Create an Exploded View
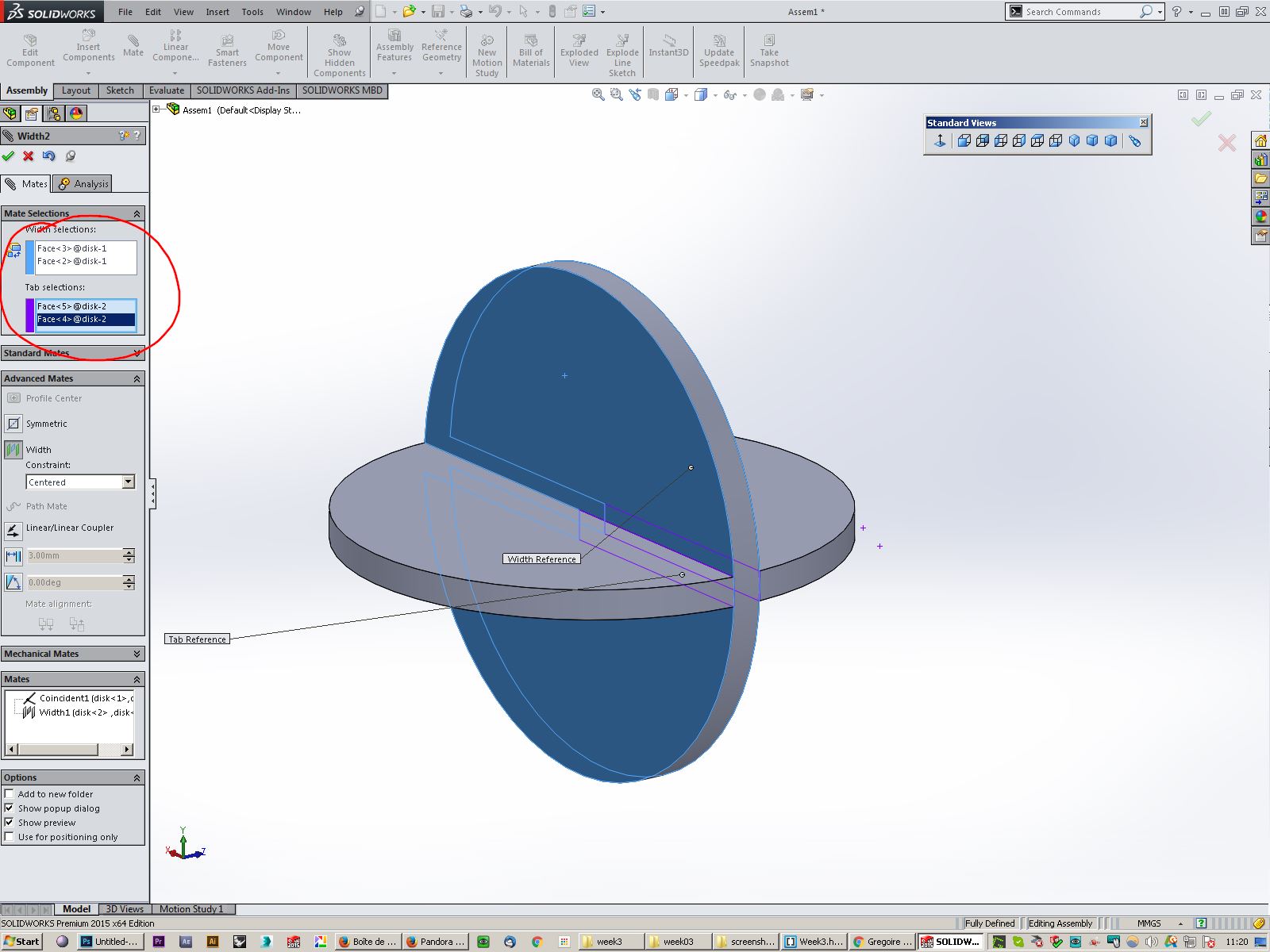The image size is (1270, 952). (x=579, y=51)
